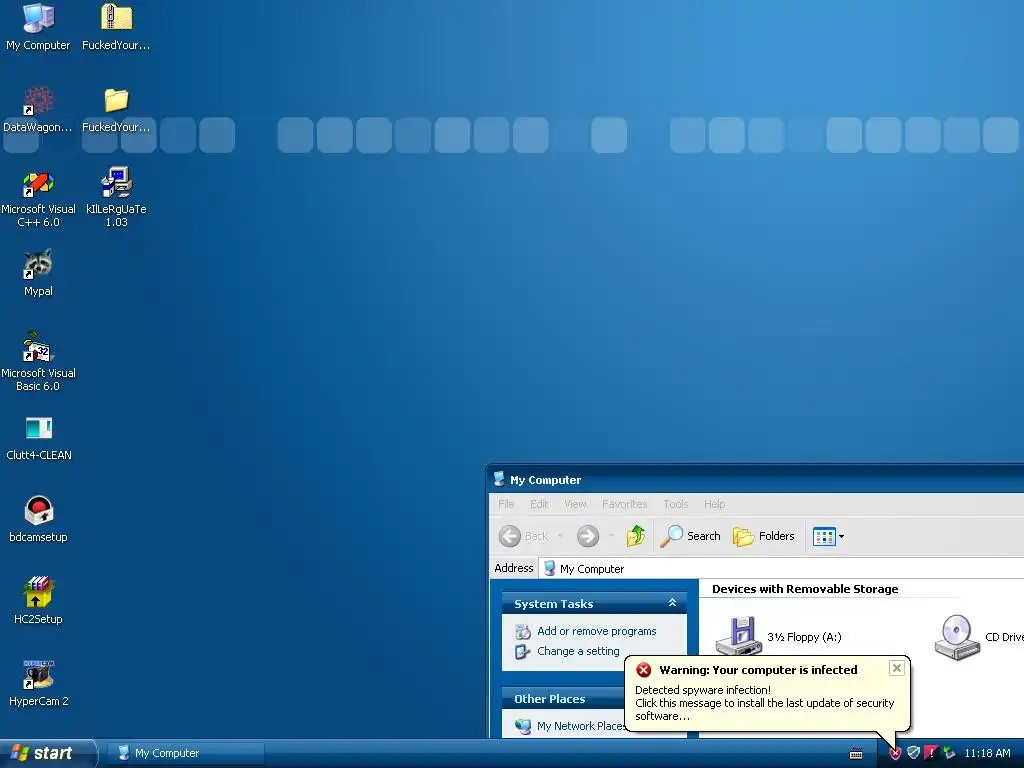Open the View menu
Screen dimensions: 1024x768
pos(575,504)
